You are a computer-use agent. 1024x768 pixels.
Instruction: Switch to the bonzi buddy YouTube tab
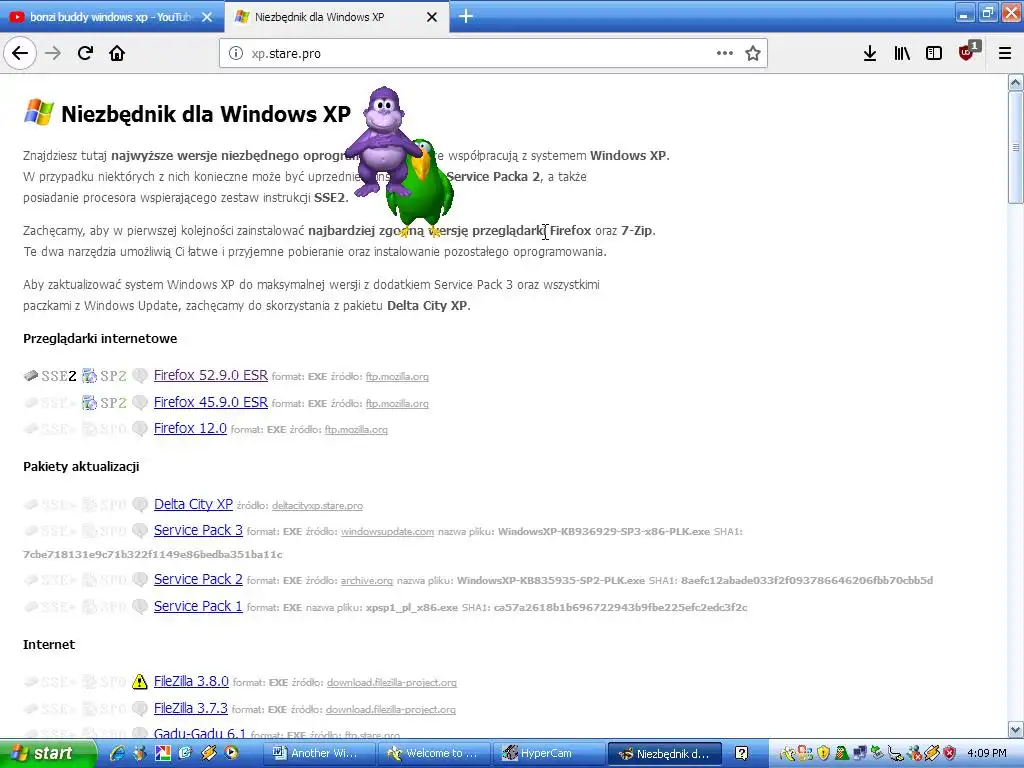click(x=110, y=17)
